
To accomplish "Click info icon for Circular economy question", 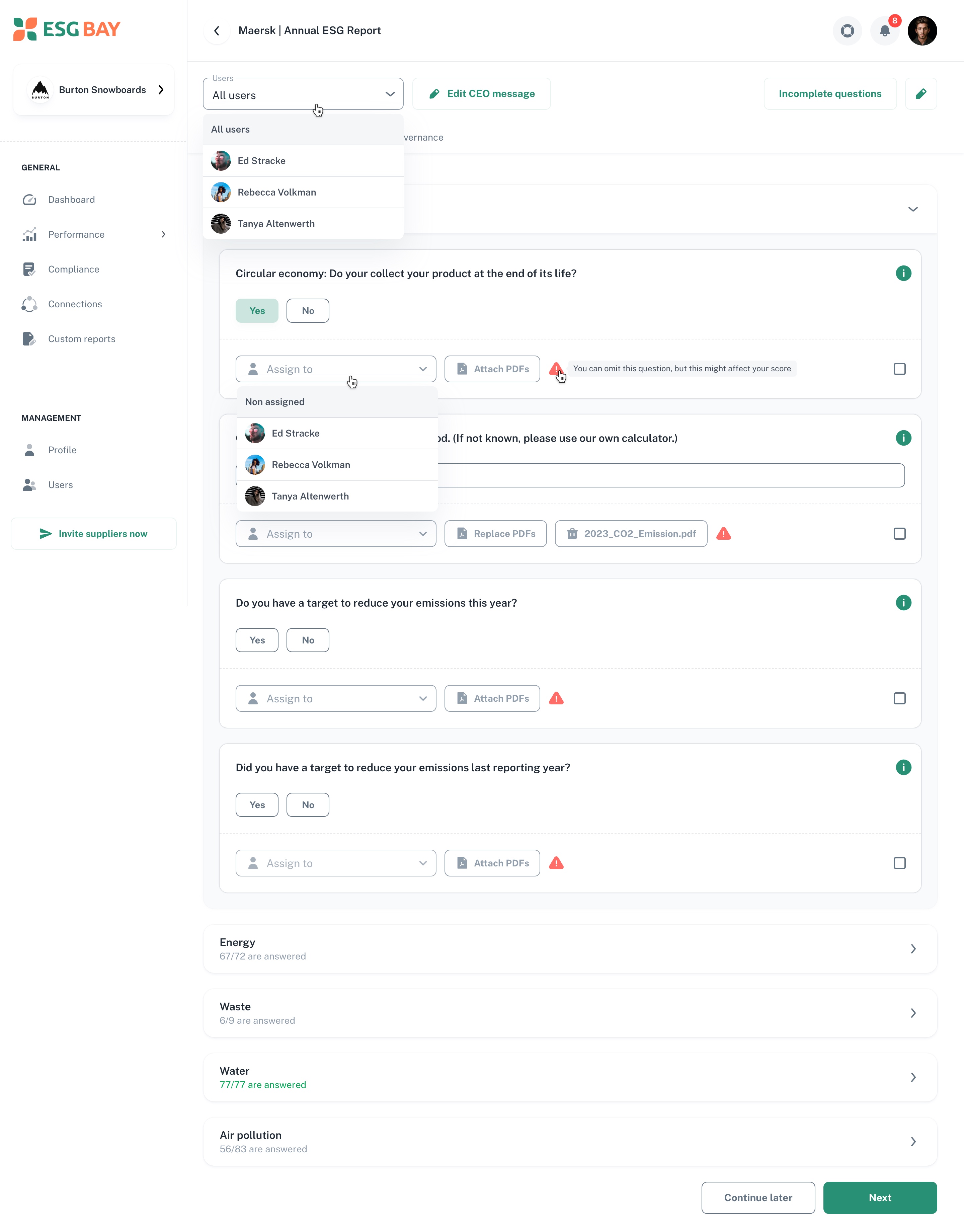I will [x=903, y=274].
